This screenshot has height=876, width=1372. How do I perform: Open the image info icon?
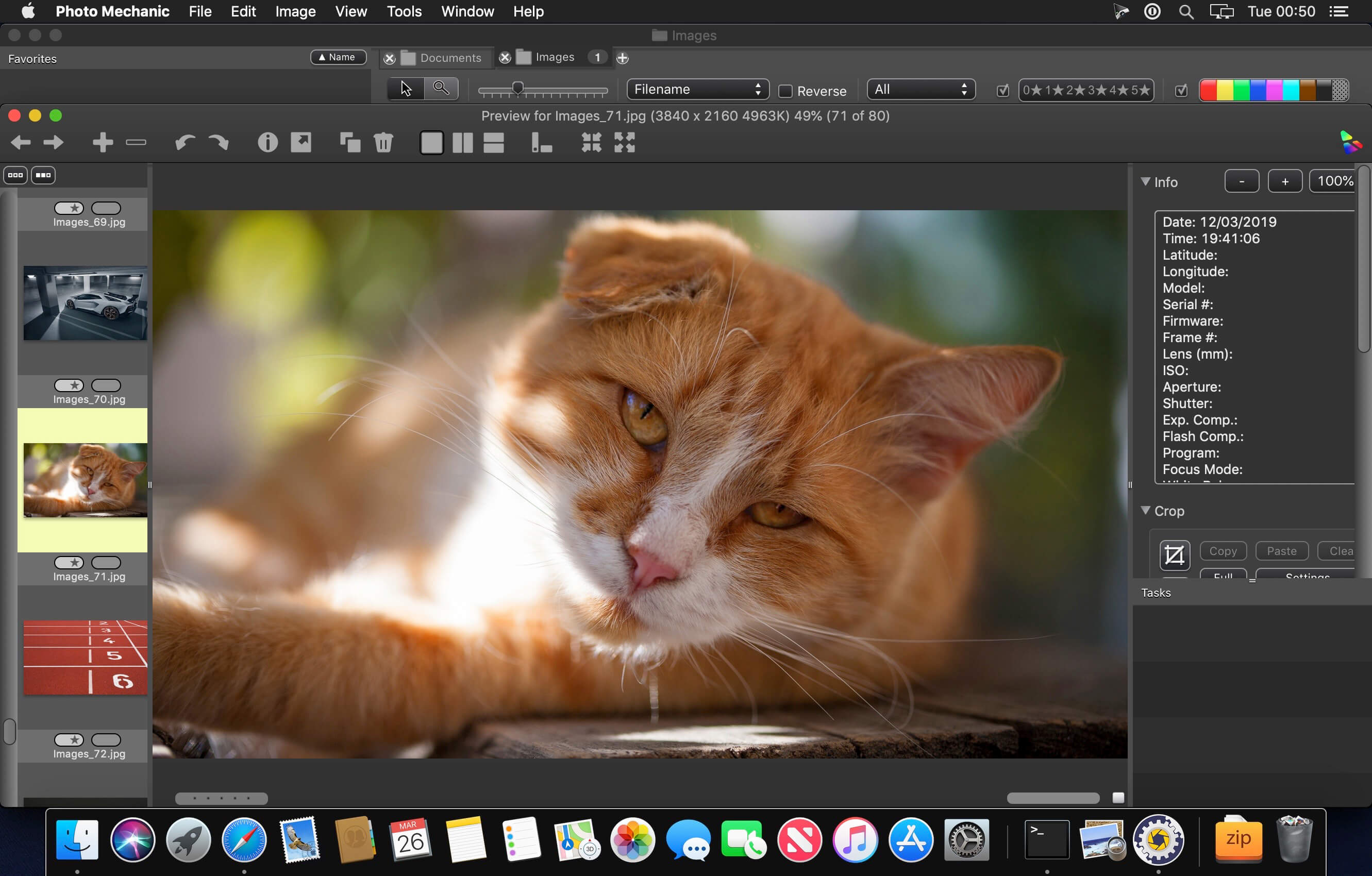[x=267, y=142]
